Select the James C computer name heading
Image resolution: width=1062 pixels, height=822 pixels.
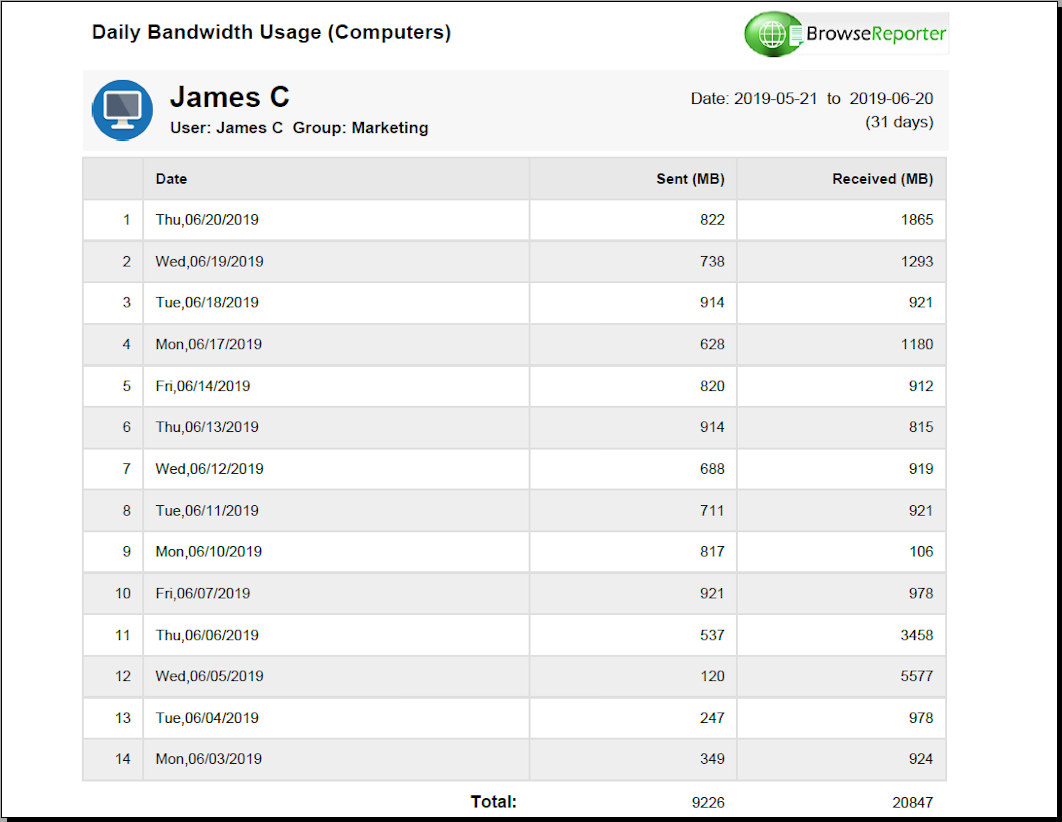(229, 97)
